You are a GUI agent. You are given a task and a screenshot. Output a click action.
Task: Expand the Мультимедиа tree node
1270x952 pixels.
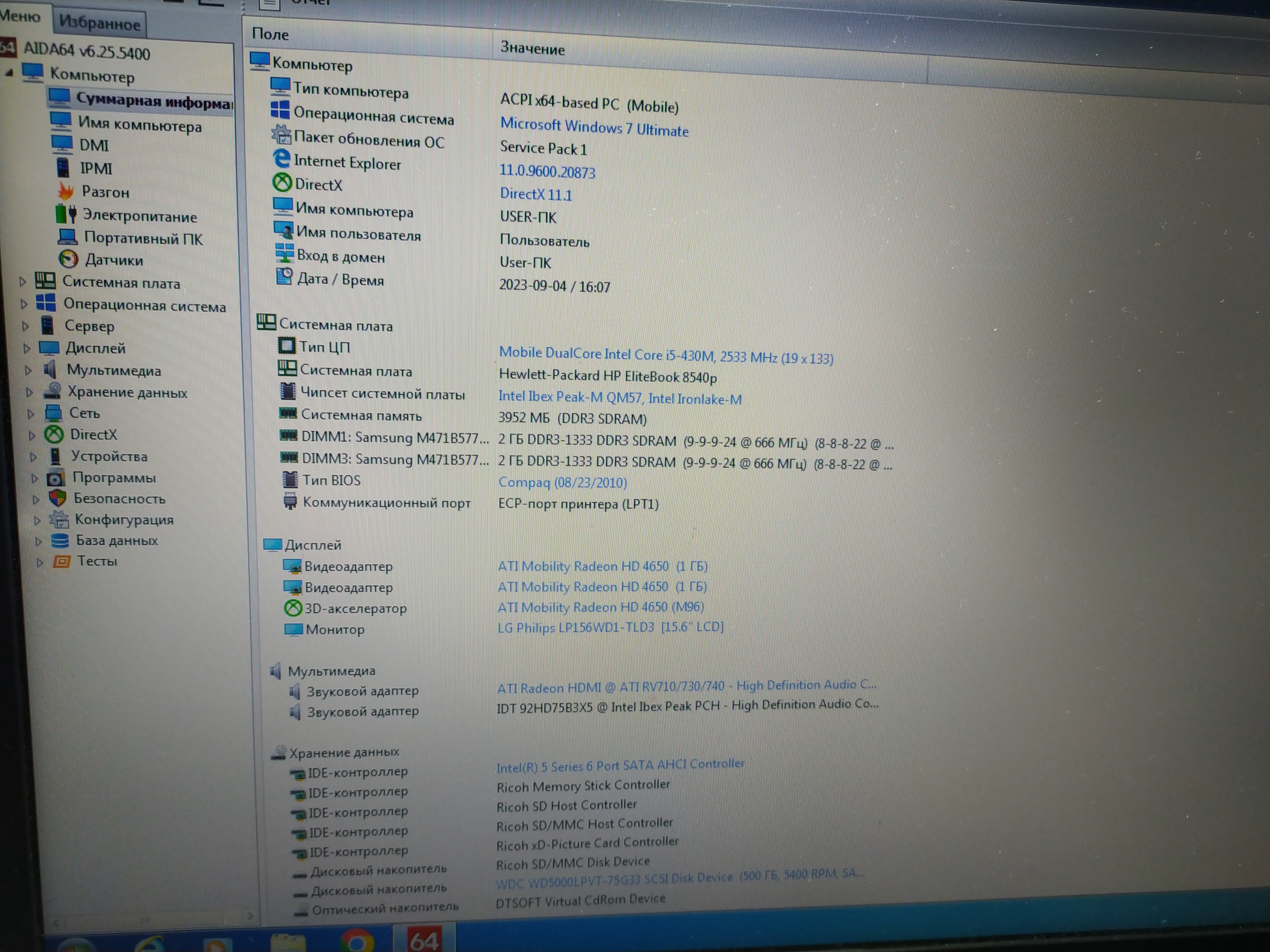[x=28, y=370]
